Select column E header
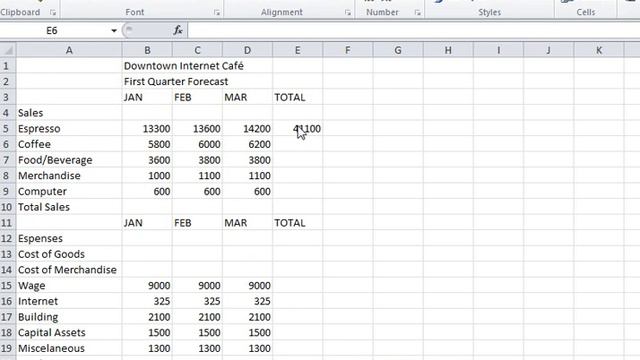The image size is (640, 360). click(298, 50)
